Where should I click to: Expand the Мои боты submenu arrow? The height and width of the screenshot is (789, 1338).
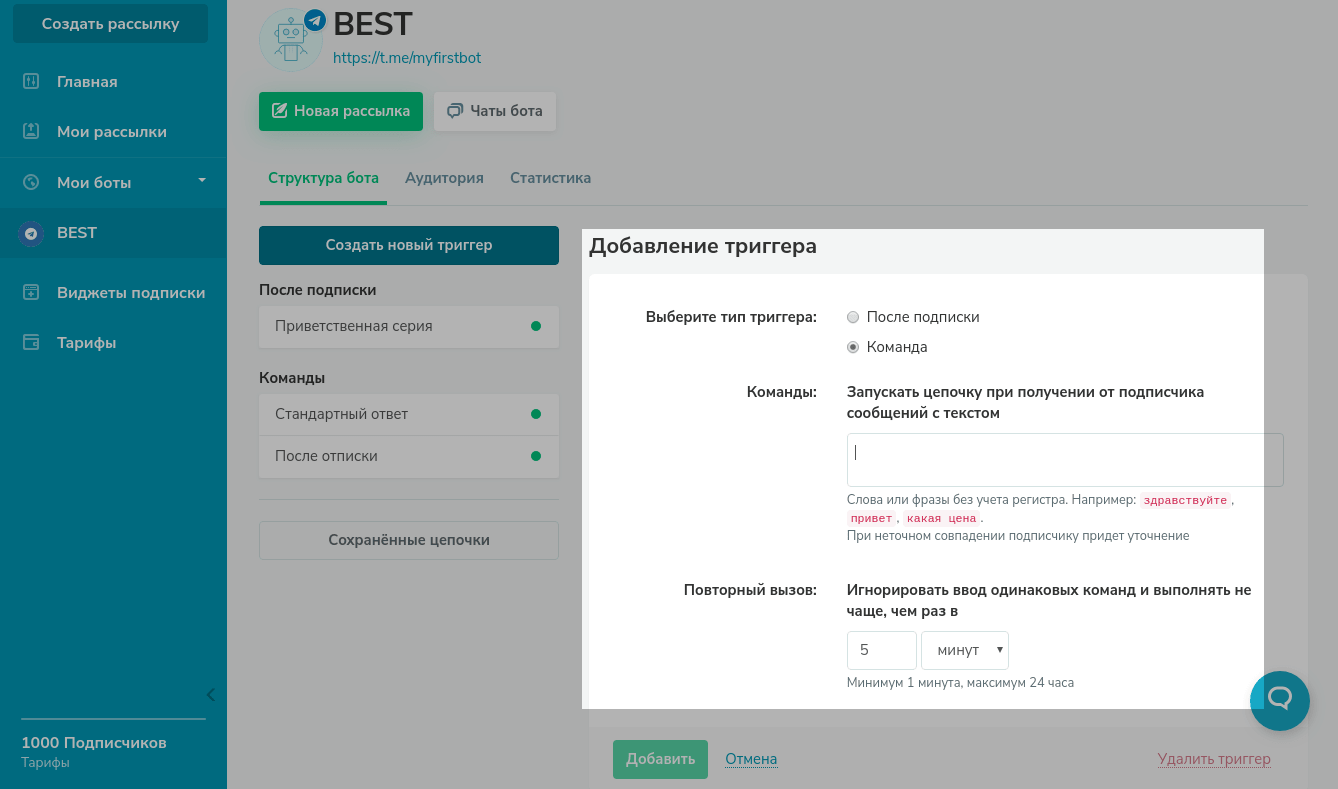click(x=202, y=181)
